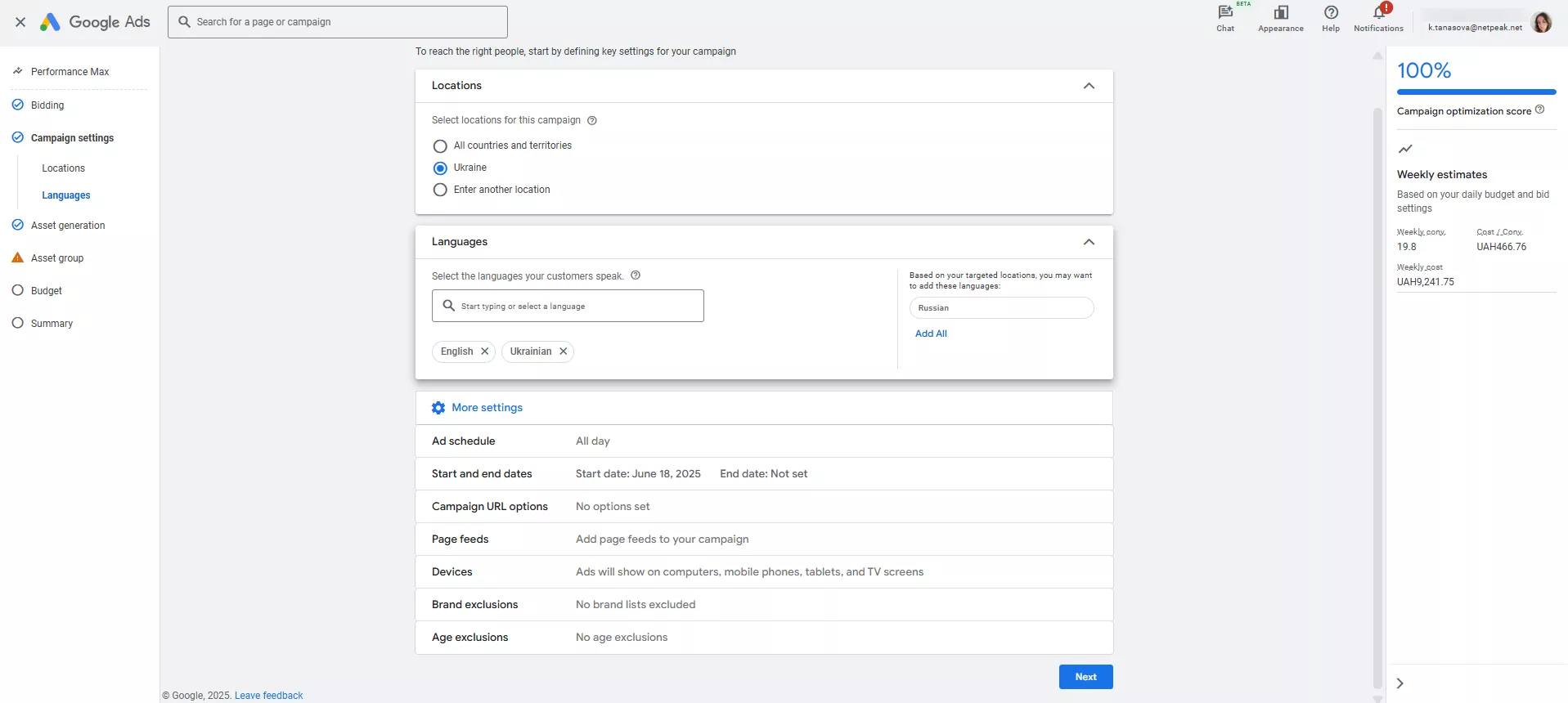Collapse the Languages section
Image resolution: width=1568 pixels, height=703 pixels.
pos(1089,242)
